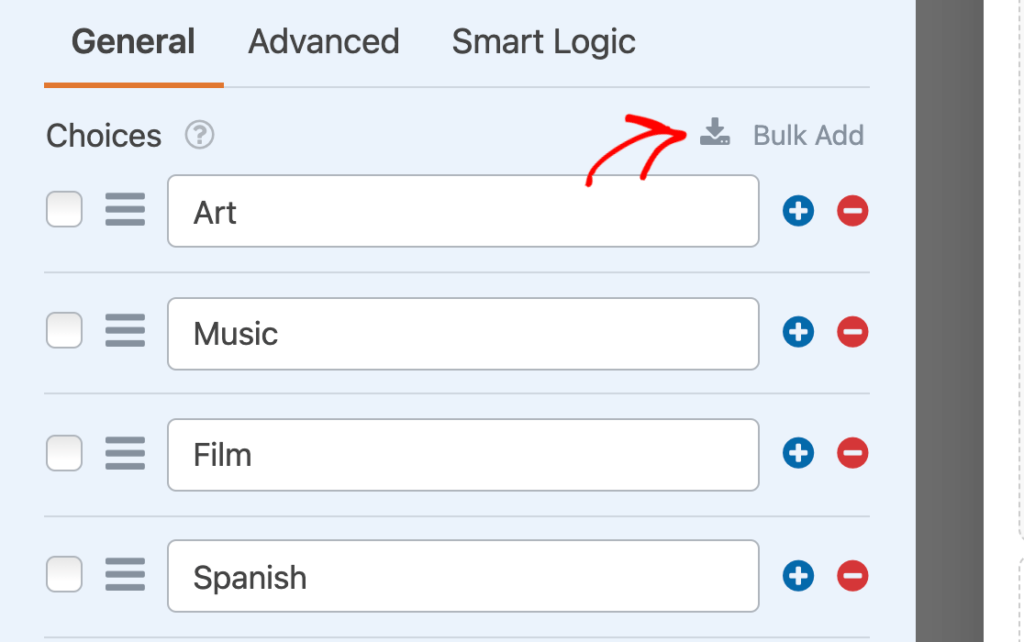This screenshot has width=1024, height=642.
Task: Add a choice after Film
Action: click(x=798, y=453)
